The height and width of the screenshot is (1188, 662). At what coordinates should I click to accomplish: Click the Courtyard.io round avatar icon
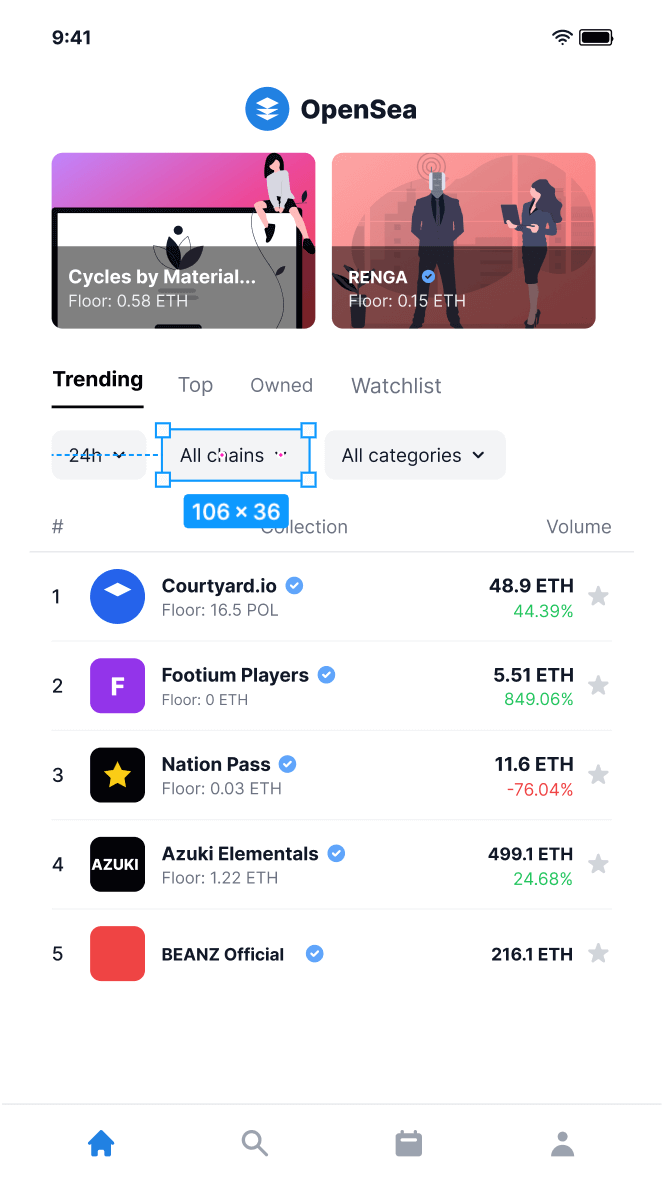tap(117, 596)
